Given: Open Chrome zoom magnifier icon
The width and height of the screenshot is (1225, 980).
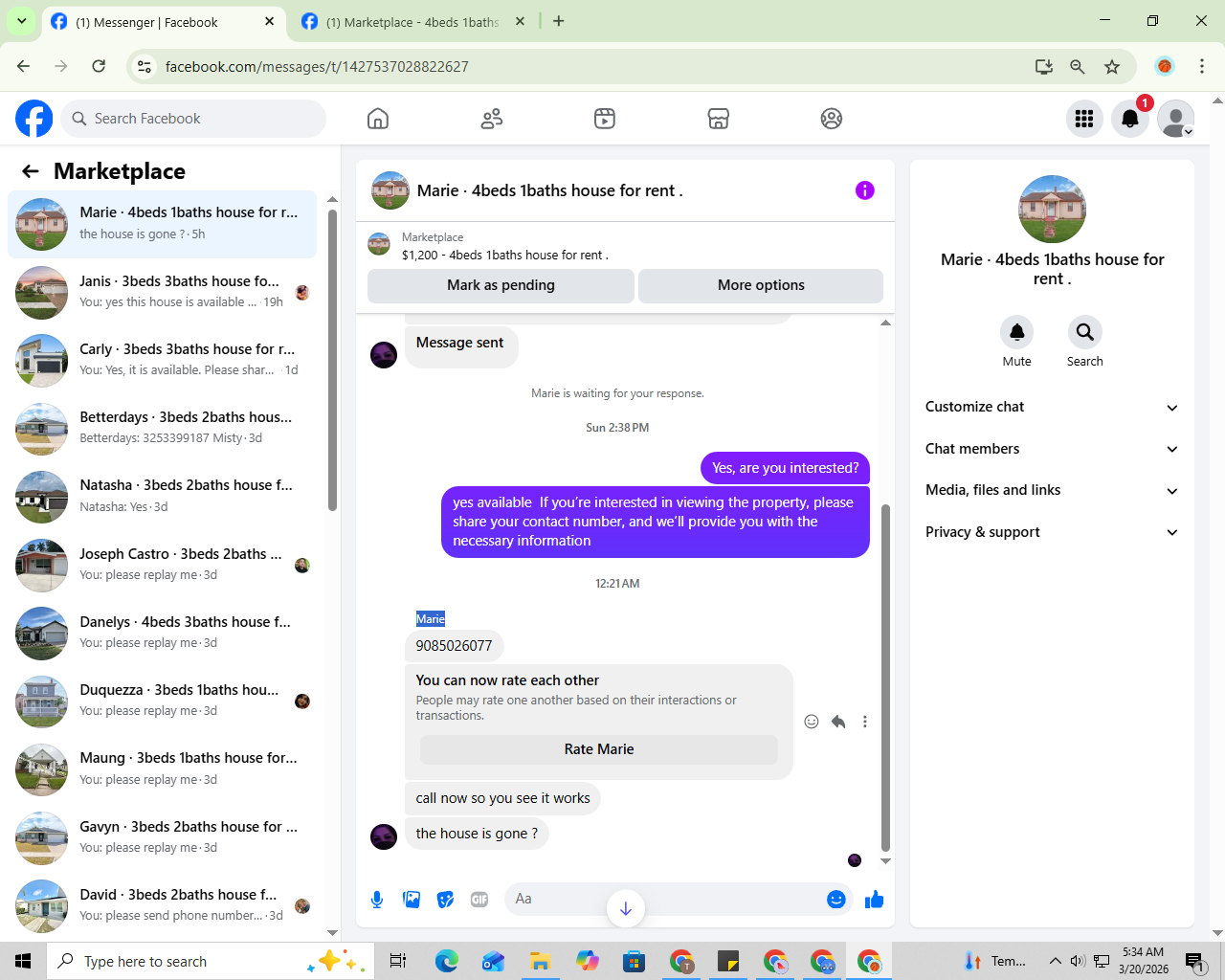Looking at the screenshot, I should pos(1078,67).
